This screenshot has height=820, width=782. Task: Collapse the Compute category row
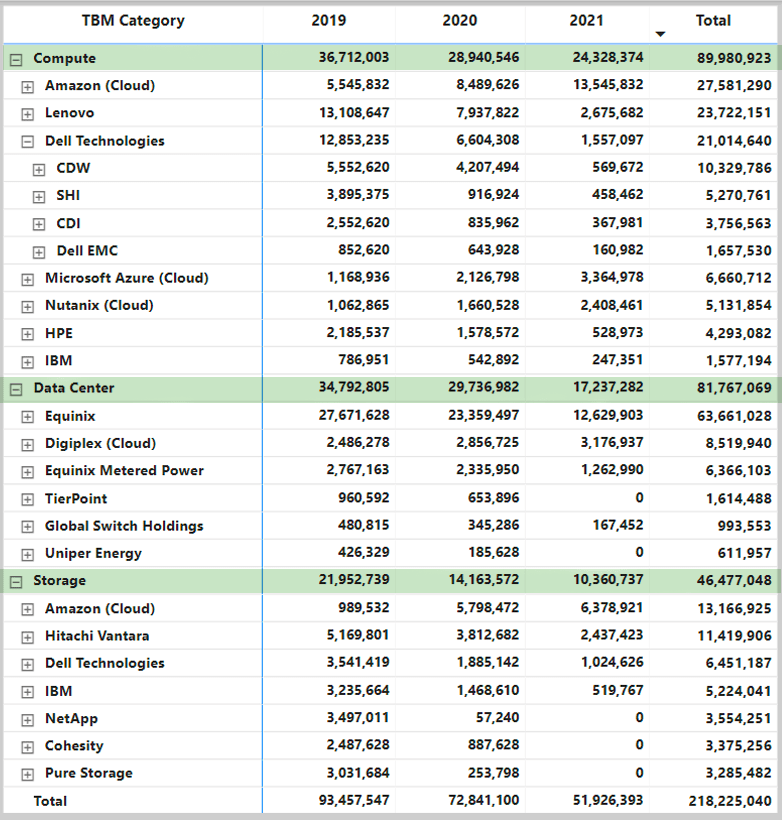pyautogui.click(x=16, y=59)
